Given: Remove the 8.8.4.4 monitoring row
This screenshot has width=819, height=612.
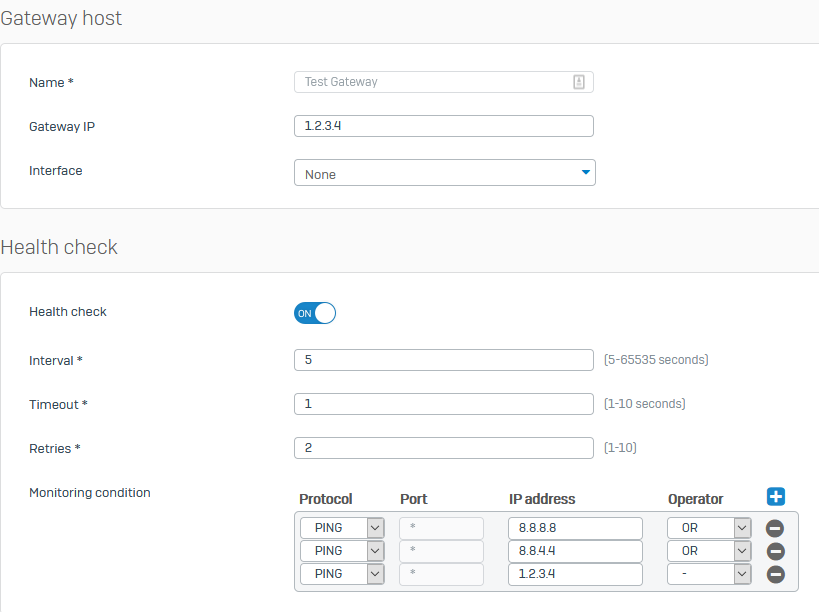Looking at the screenshot, I should coord(775,552).
